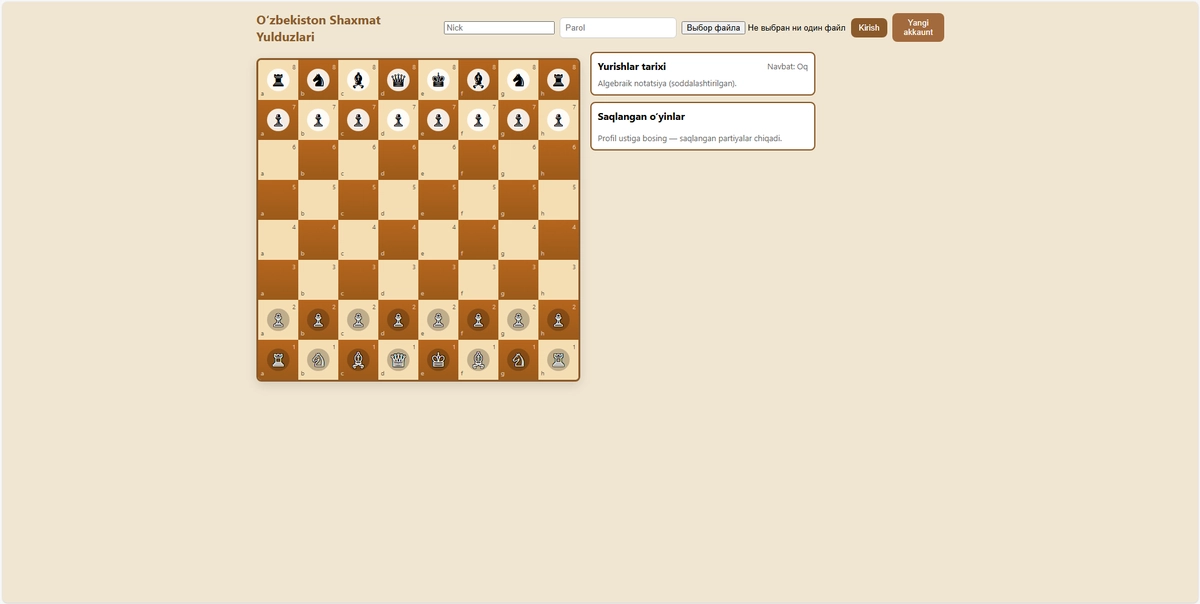Pick the black pawn on d7
The width and height of the screenshot is (1200, 604).
(398, 120)
